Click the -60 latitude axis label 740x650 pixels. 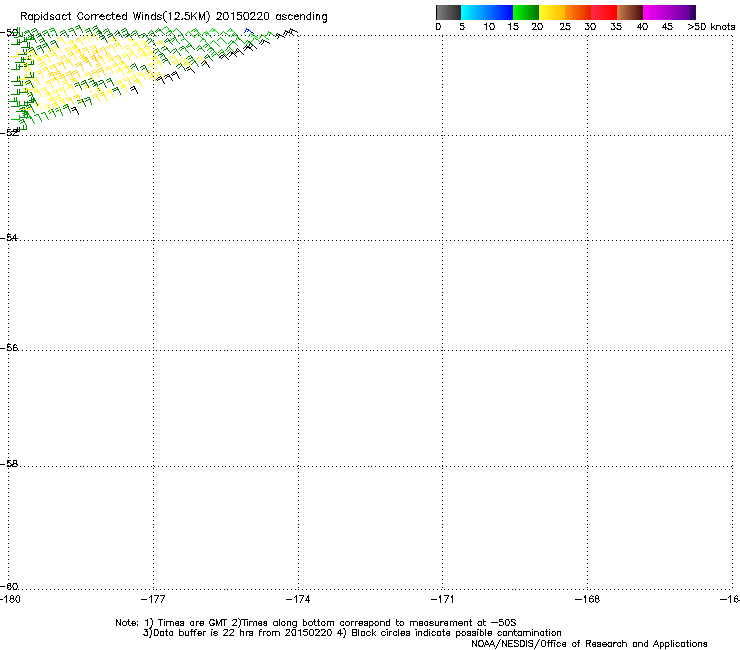(x=9, y=587)
